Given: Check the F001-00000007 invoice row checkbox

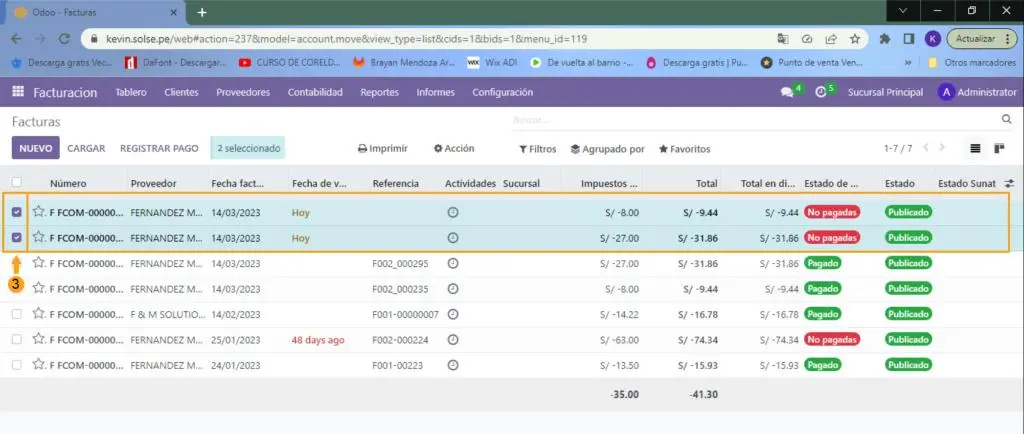Looking at the screenshot, I should point(17,314).
